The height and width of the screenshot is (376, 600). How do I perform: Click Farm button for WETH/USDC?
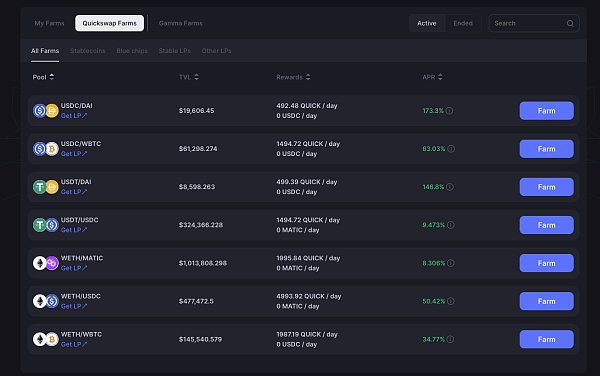546,301
